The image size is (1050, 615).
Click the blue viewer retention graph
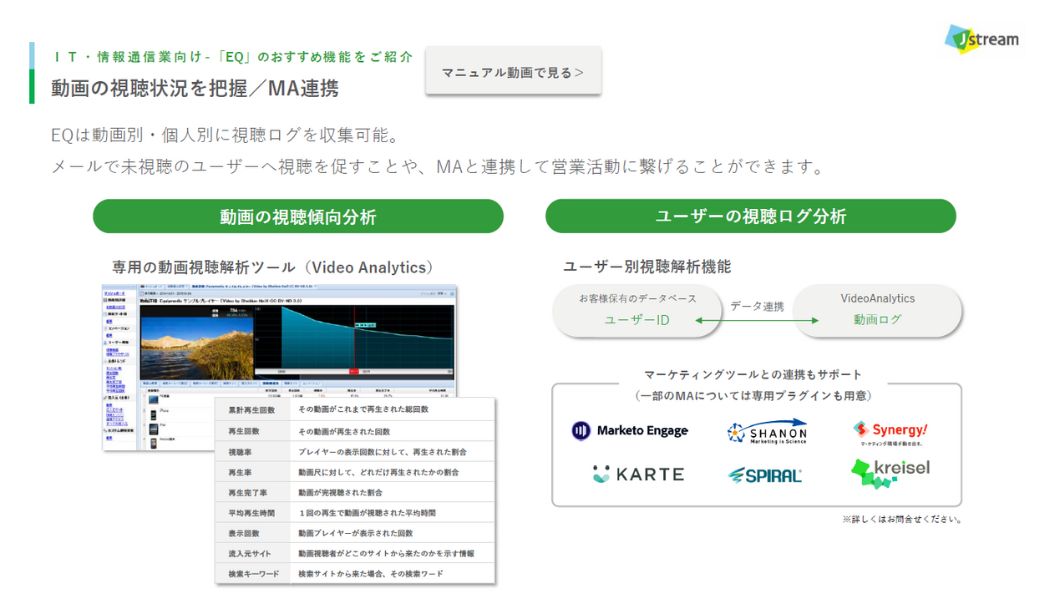(x=355, y=340)
